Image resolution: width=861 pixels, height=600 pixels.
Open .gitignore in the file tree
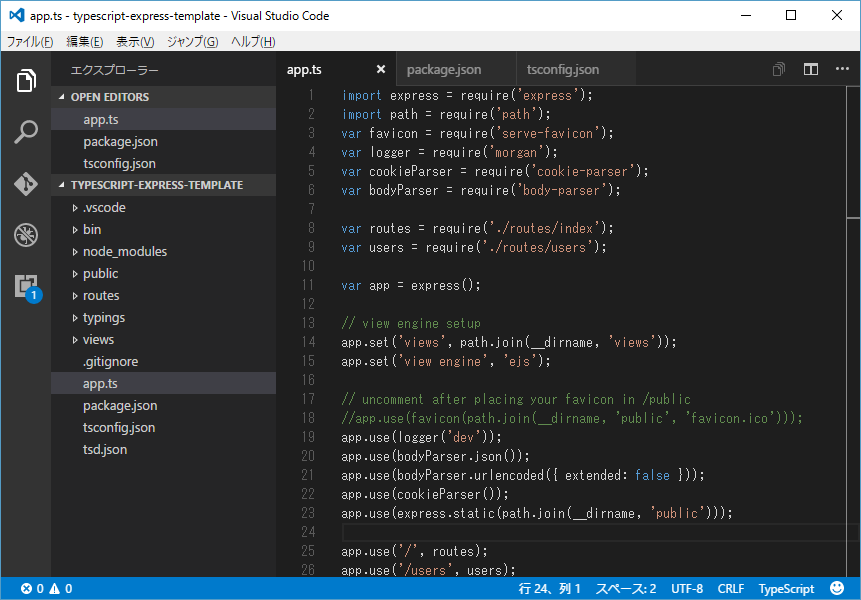tap(164, 361)
